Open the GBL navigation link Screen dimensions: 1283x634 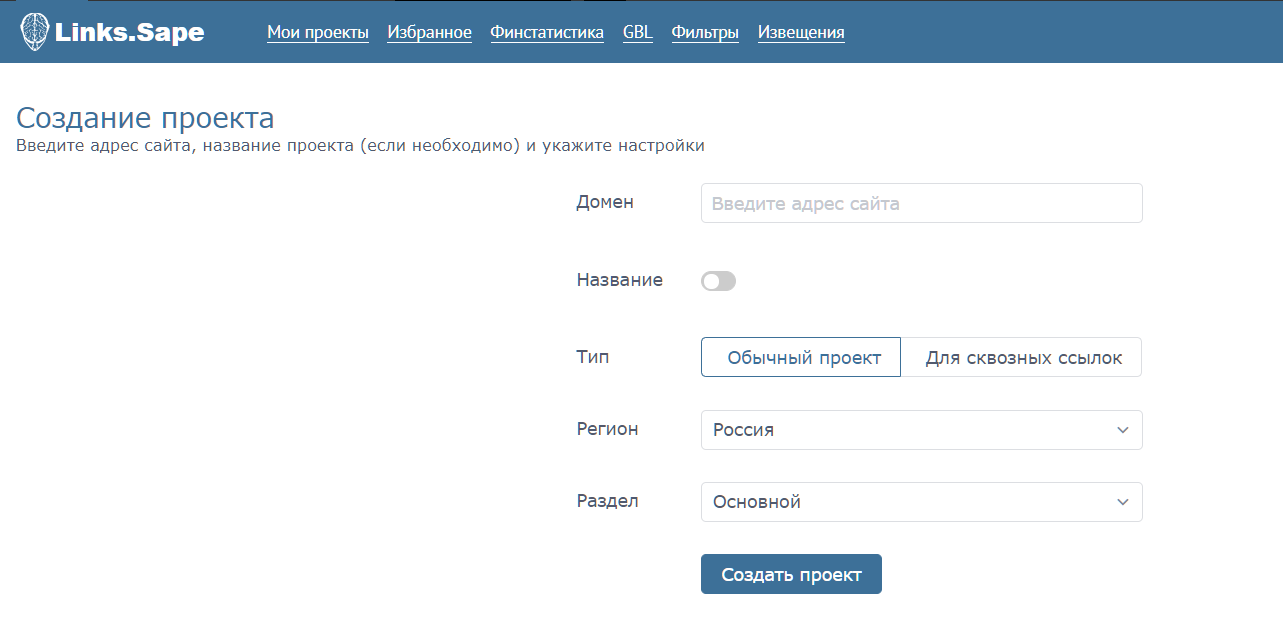tap(637, 32)
